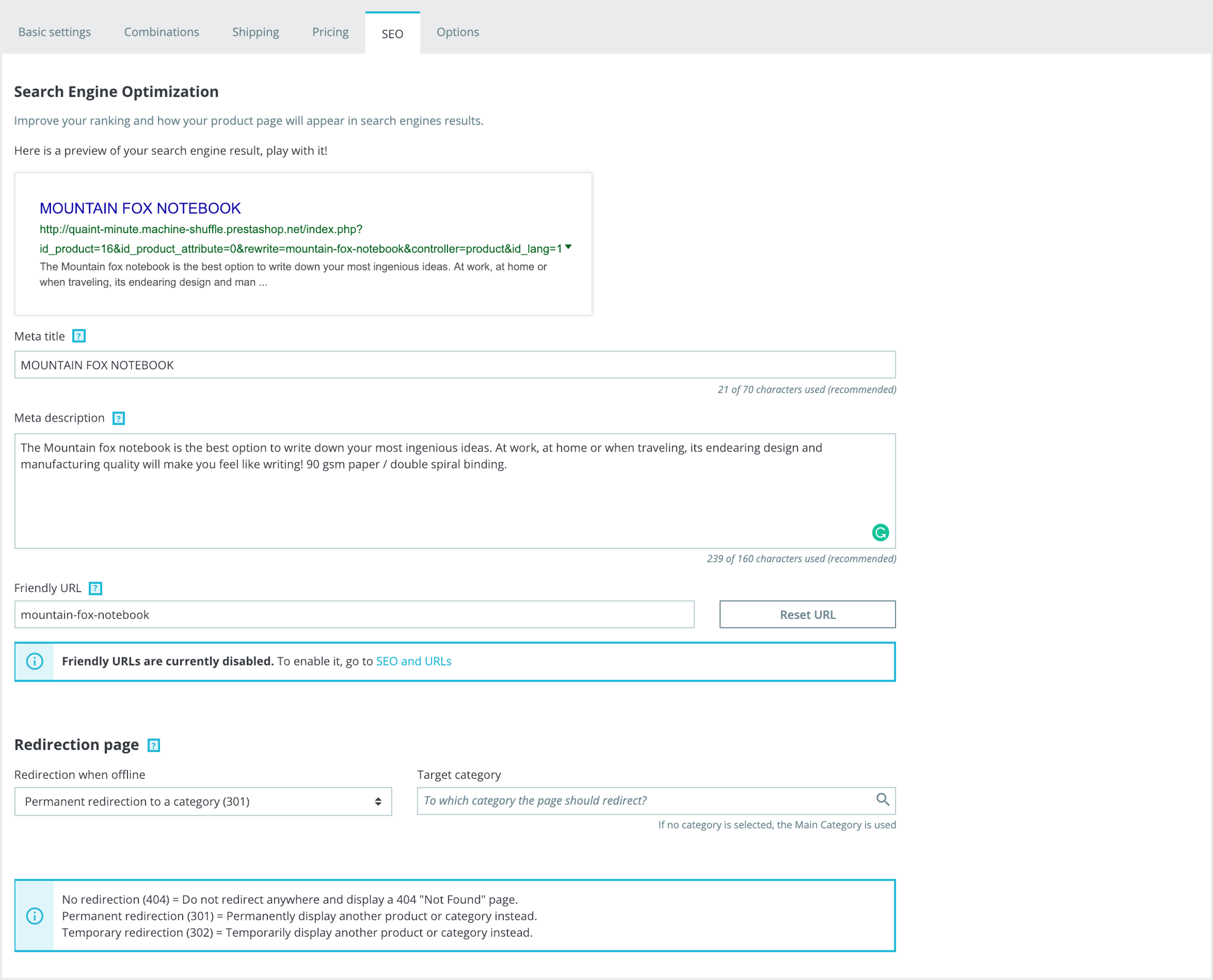Follow the SEO and URLs link
The image size is (1213, 980).
pyautogui.click(x=413, y=661)
